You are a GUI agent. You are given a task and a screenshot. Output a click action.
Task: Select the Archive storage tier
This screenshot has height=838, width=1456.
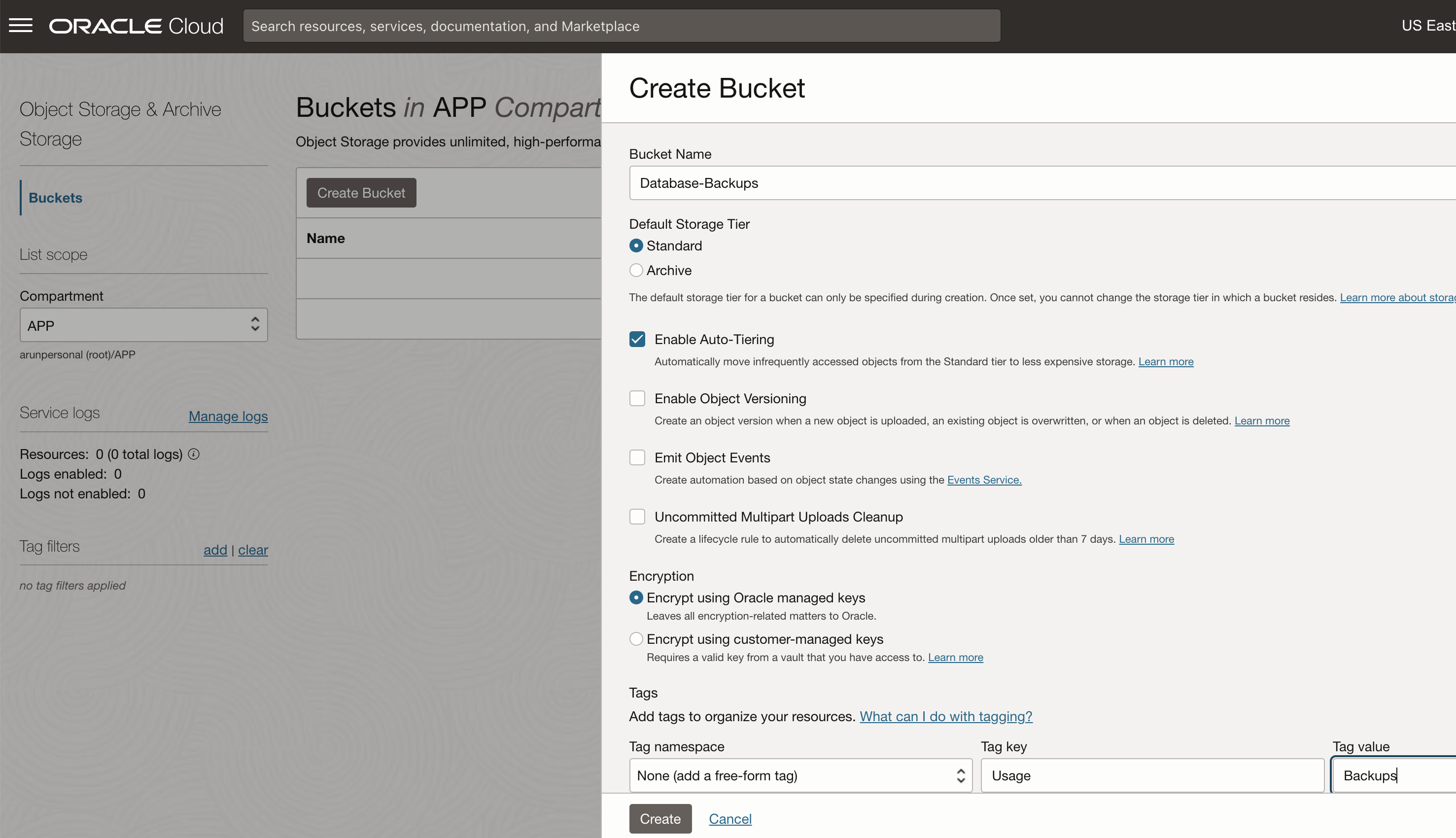pos(636,270)
